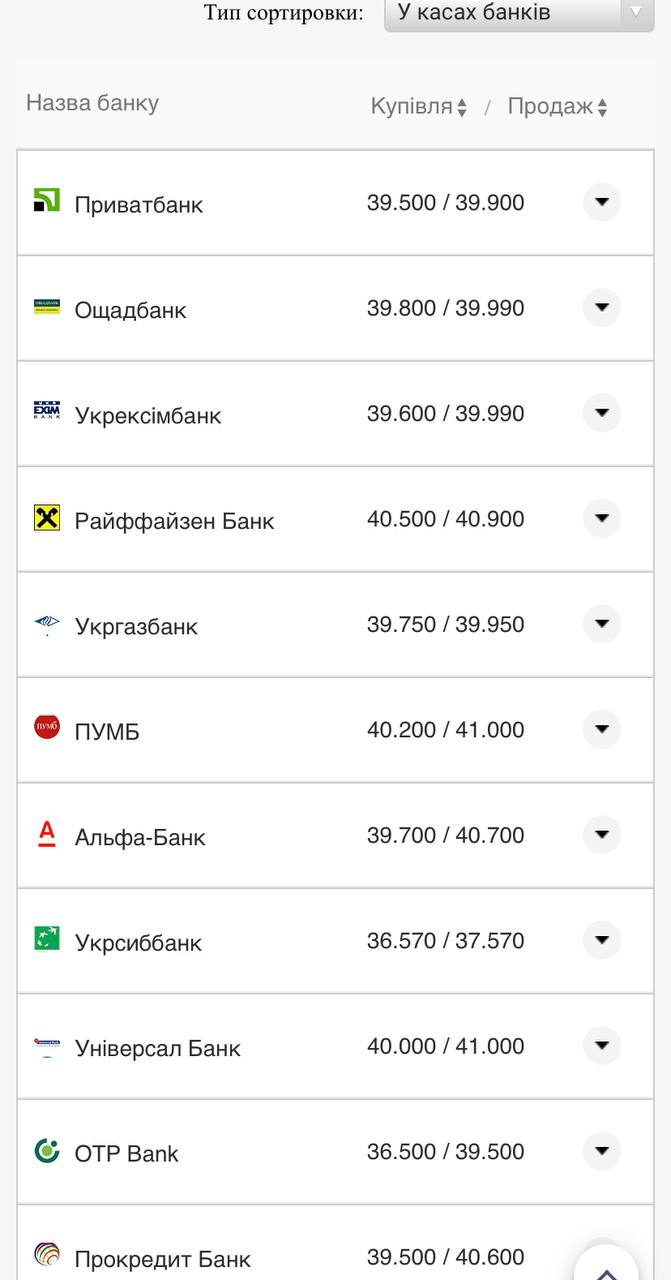Expand the Укргазбанк row arrow

[x=601, y=624]
